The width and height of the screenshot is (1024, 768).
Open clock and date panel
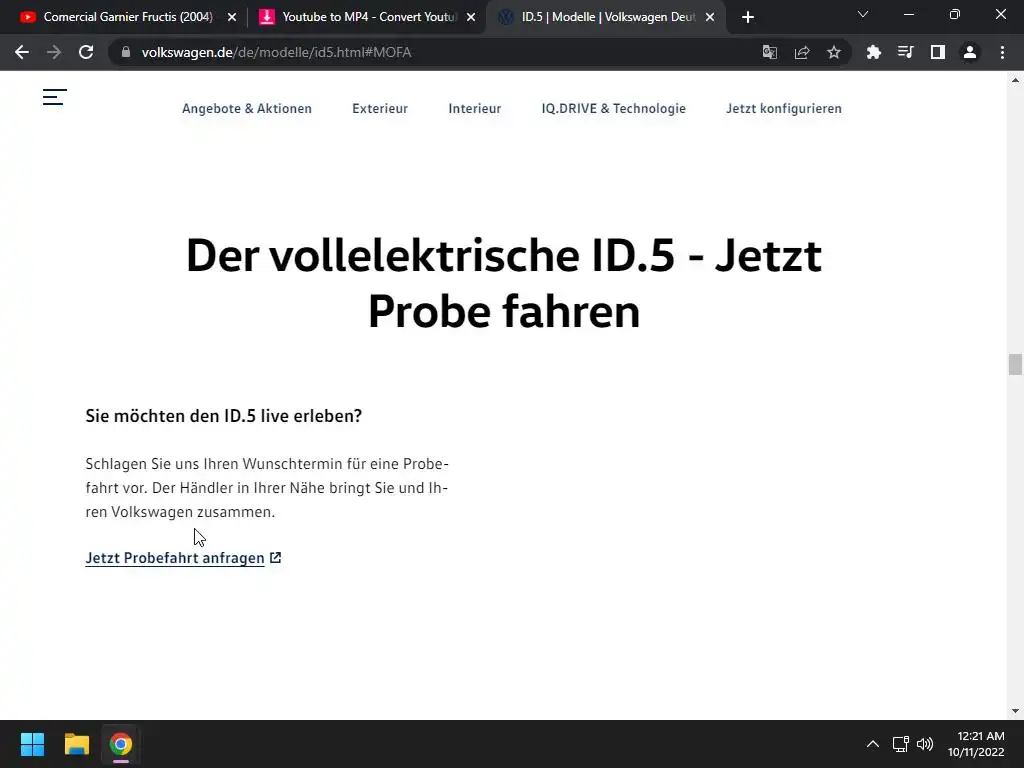[x=976, y=744]
